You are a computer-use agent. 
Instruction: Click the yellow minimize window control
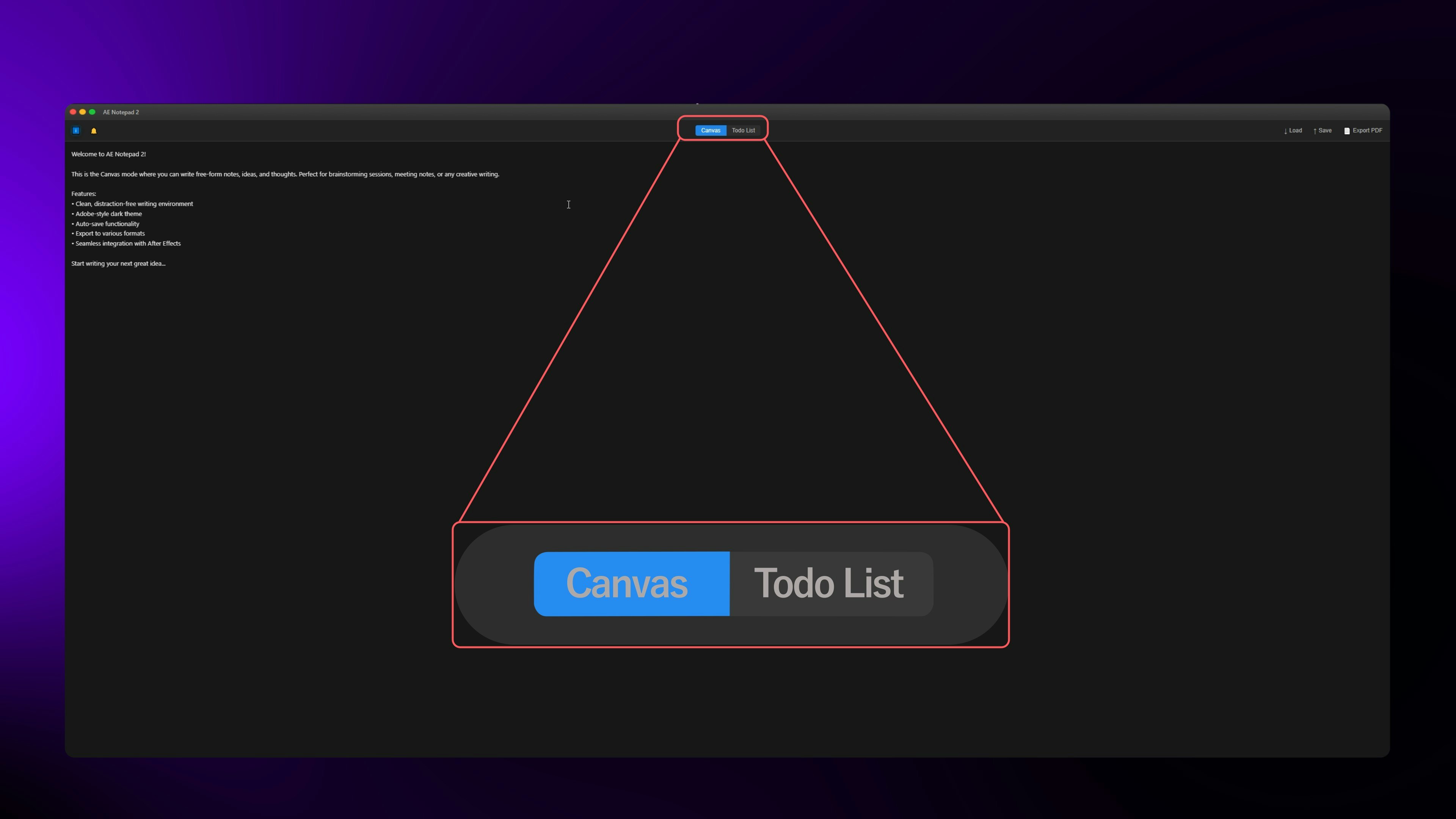click(83, 112)
